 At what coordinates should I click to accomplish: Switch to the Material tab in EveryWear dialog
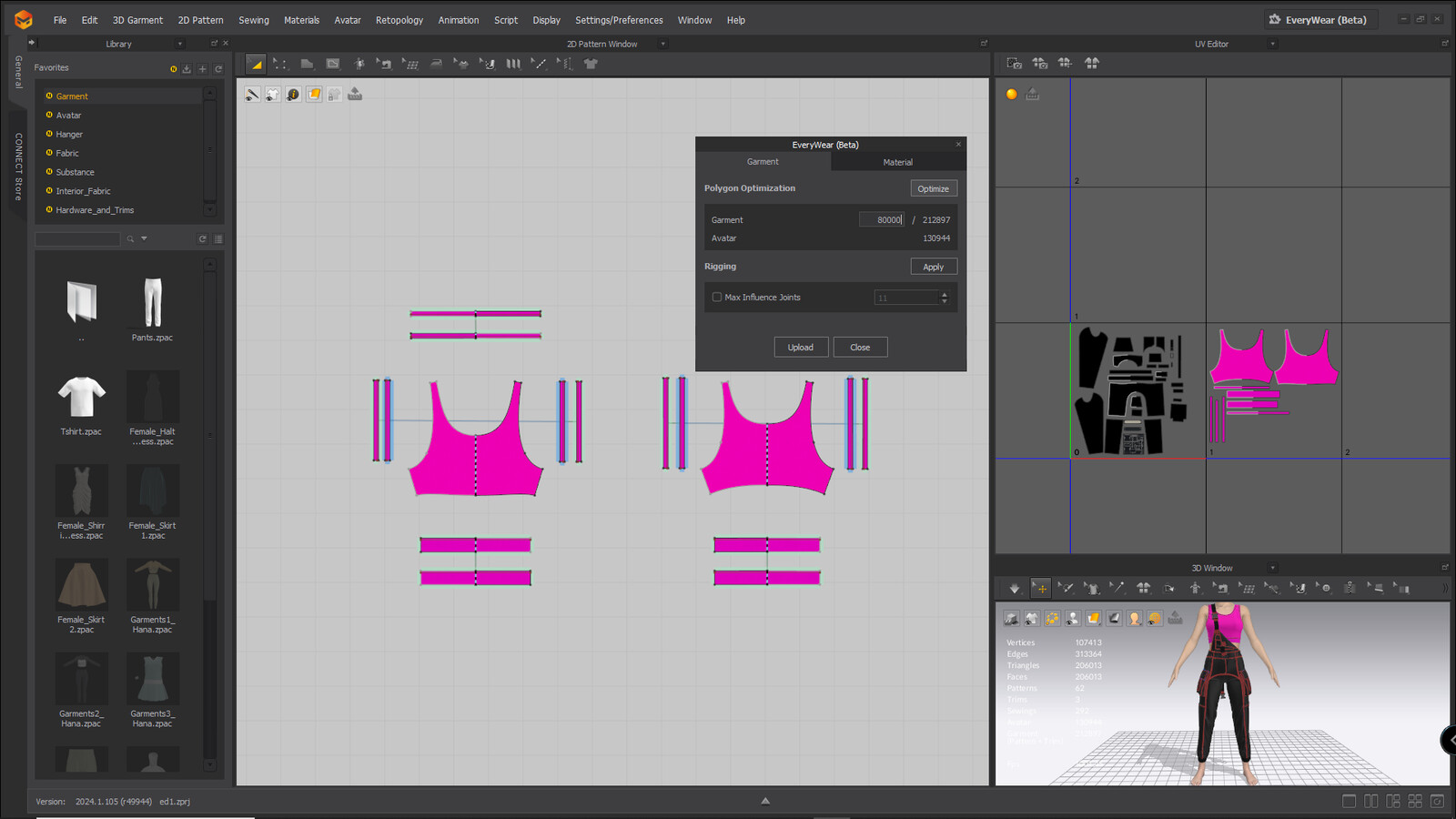tap(897, 162)
